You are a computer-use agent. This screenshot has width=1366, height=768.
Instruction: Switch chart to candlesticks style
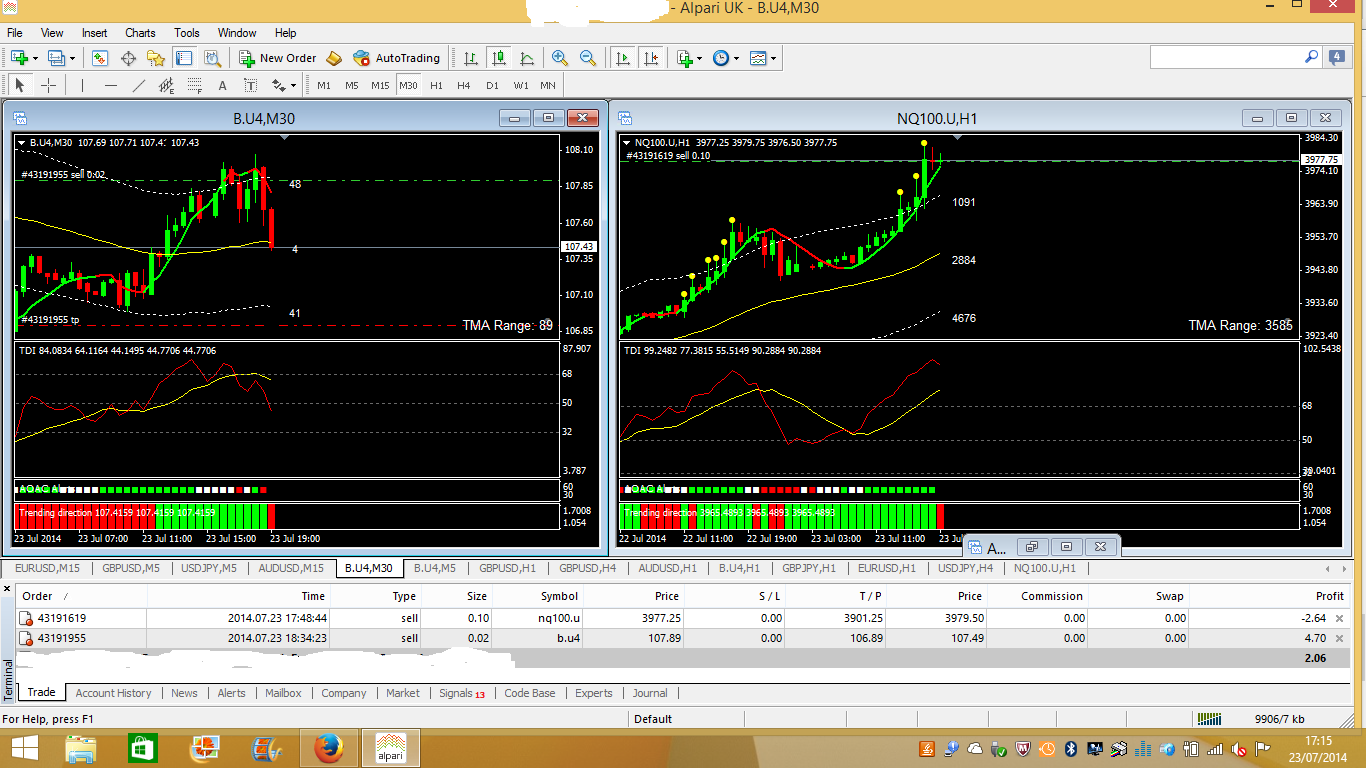click(x=499, y=58)
